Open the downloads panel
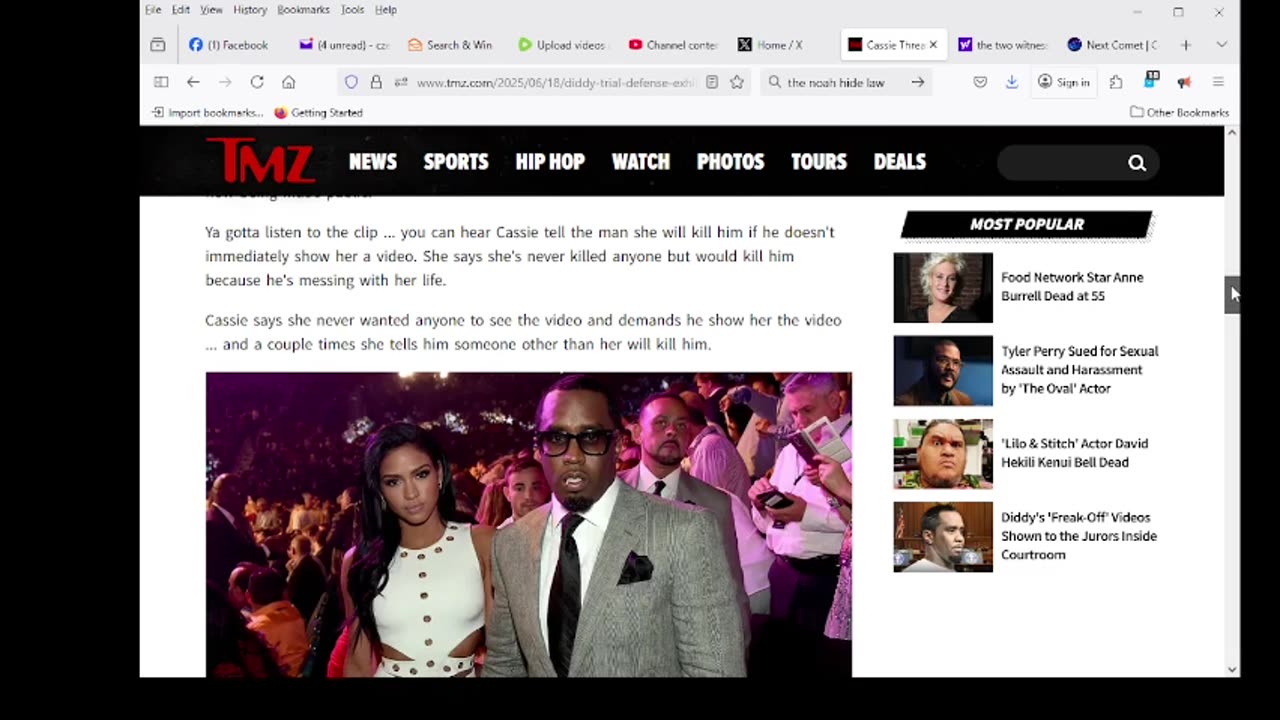This screenshot has height=720, width=1280. tap(1012, 82)
